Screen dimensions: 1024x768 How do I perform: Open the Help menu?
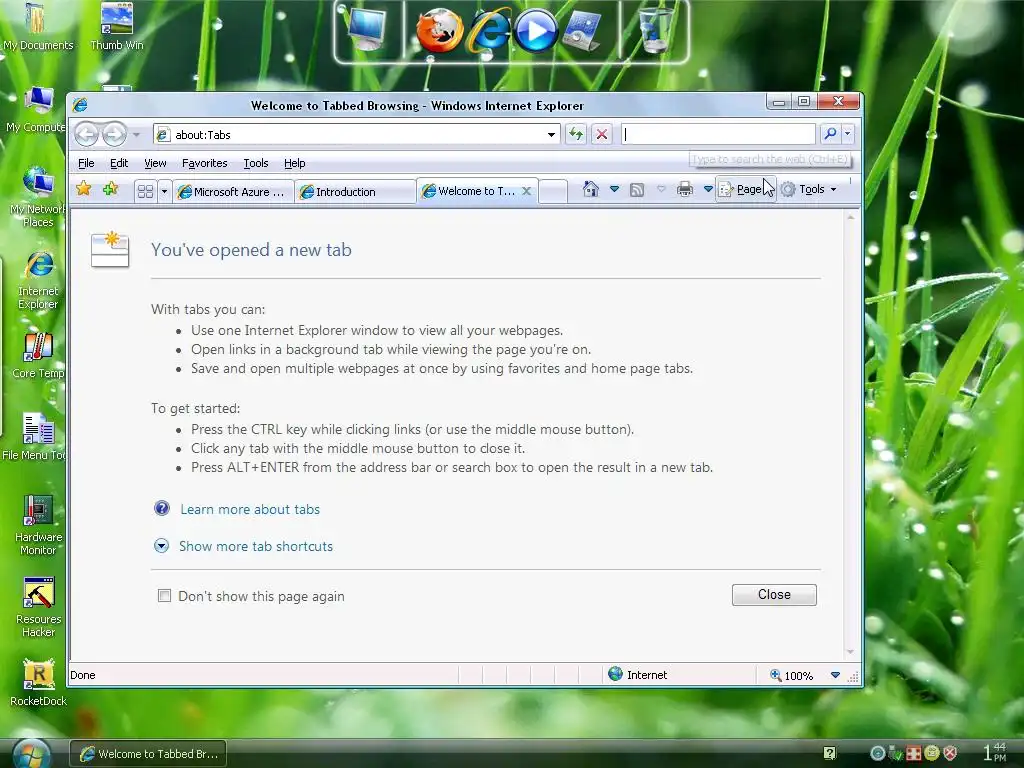(295, 163)
